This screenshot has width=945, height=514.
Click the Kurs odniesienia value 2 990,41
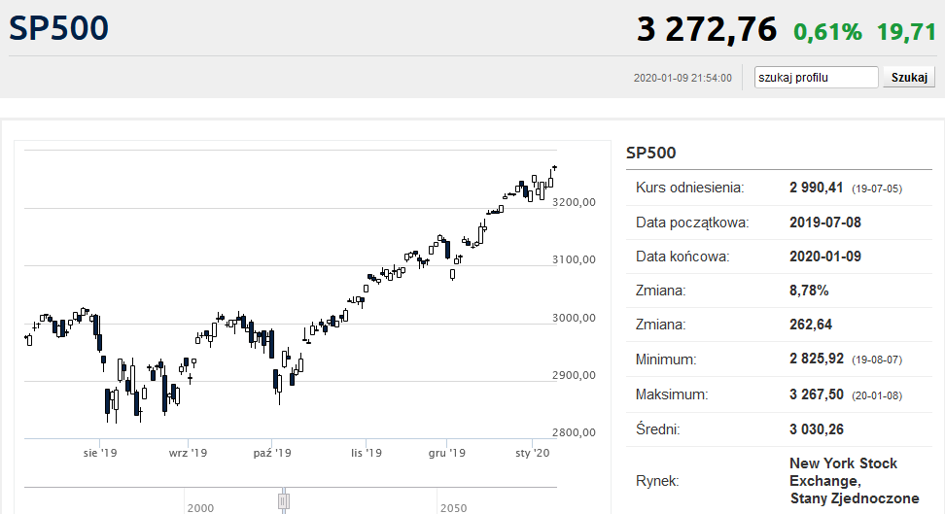click(x=816, y=188)
